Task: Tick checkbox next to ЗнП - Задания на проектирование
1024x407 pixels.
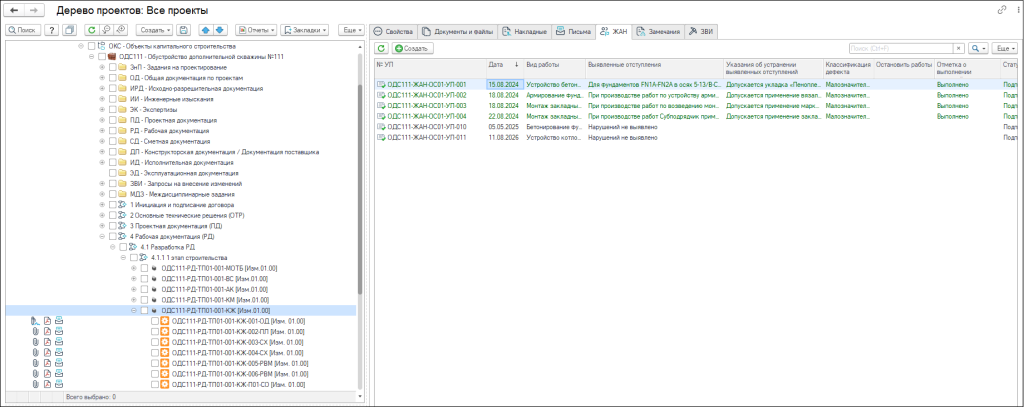Action: tap(112, 67)
